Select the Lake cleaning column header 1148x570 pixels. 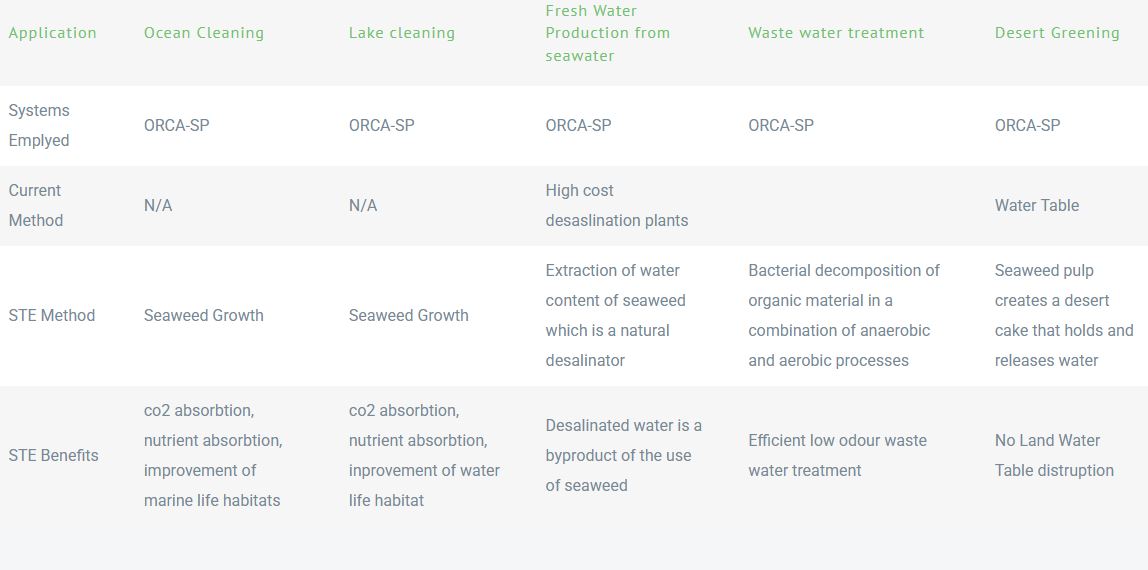pyautogui.click(x=401, y=33)
